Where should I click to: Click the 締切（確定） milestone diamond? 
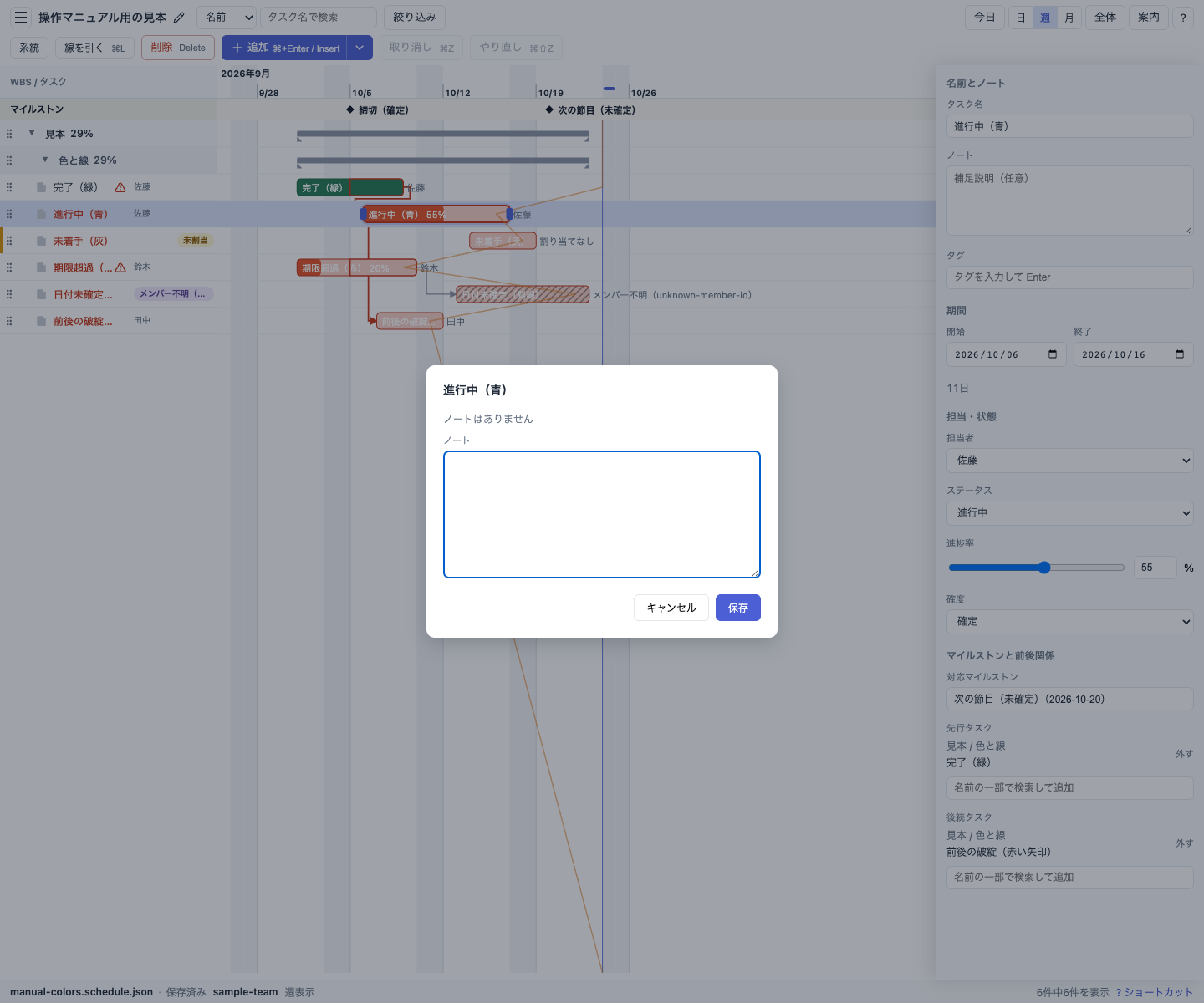point(350,109)
